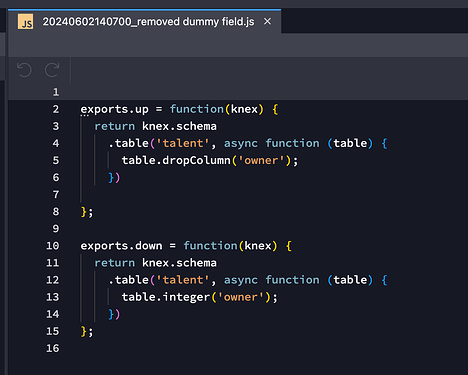Click 'talent' string on line 4
The image size is (468, 375).
pyautogui.click(x=183, y=143)
